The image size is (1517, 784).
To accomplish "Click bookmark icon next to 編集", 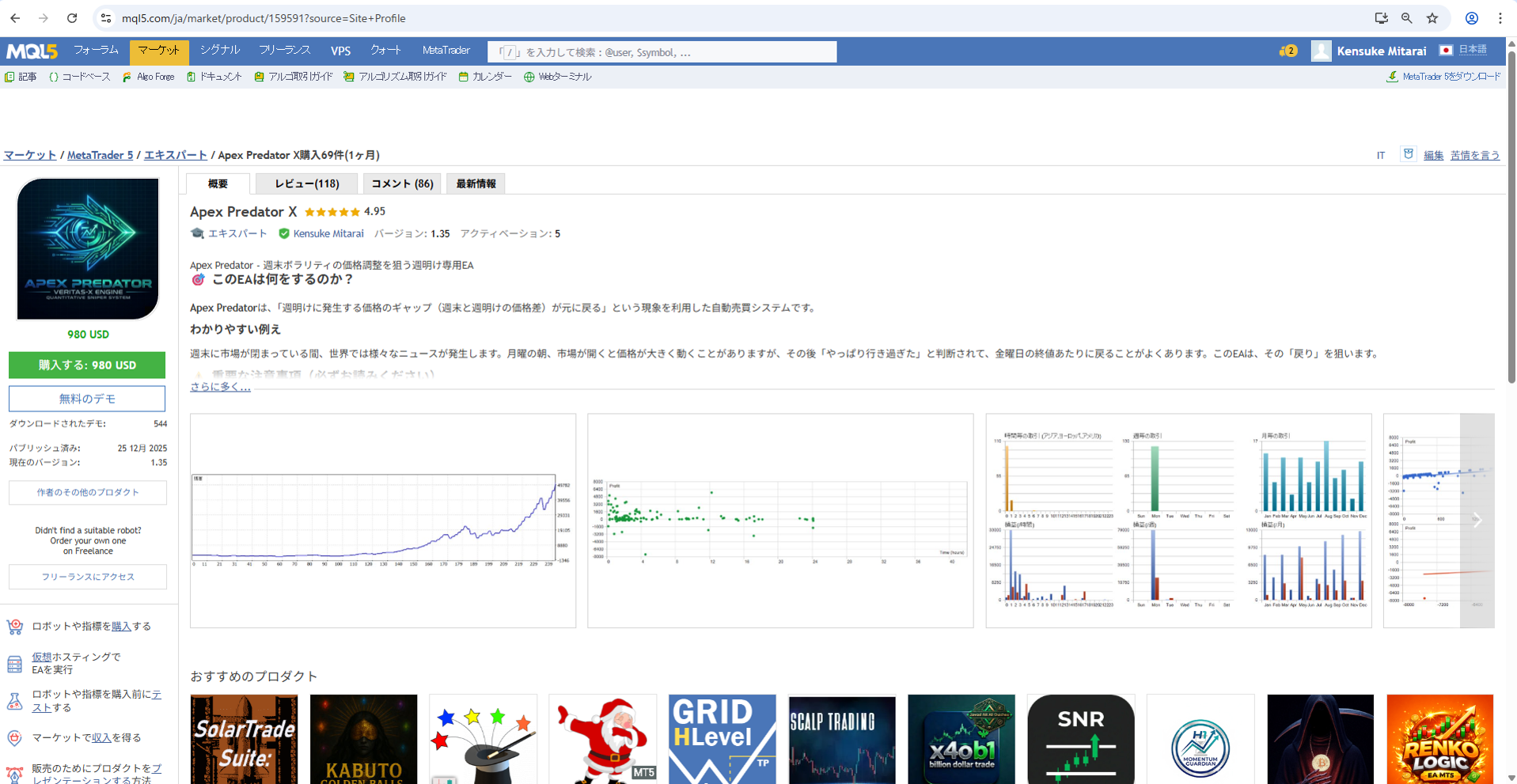I will coord(1409,154).
